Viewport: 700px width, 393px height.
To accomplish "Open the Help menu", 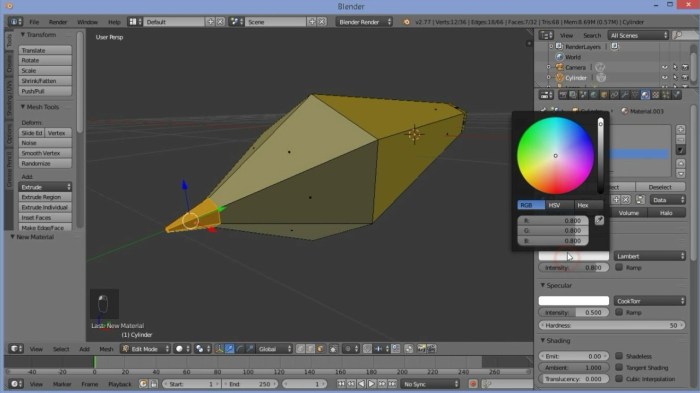I will (x=114, y=22).
